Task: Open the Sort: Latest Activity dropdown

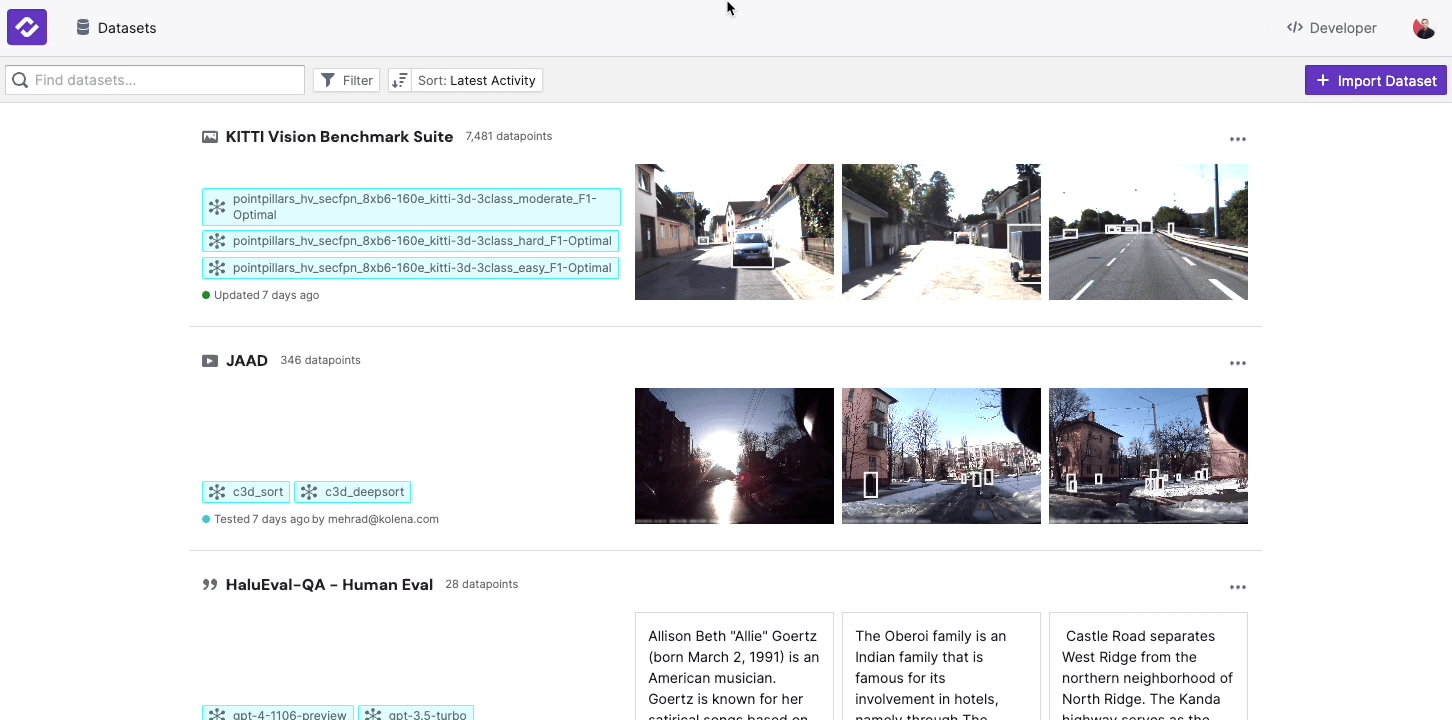Action: pos(465,79)
